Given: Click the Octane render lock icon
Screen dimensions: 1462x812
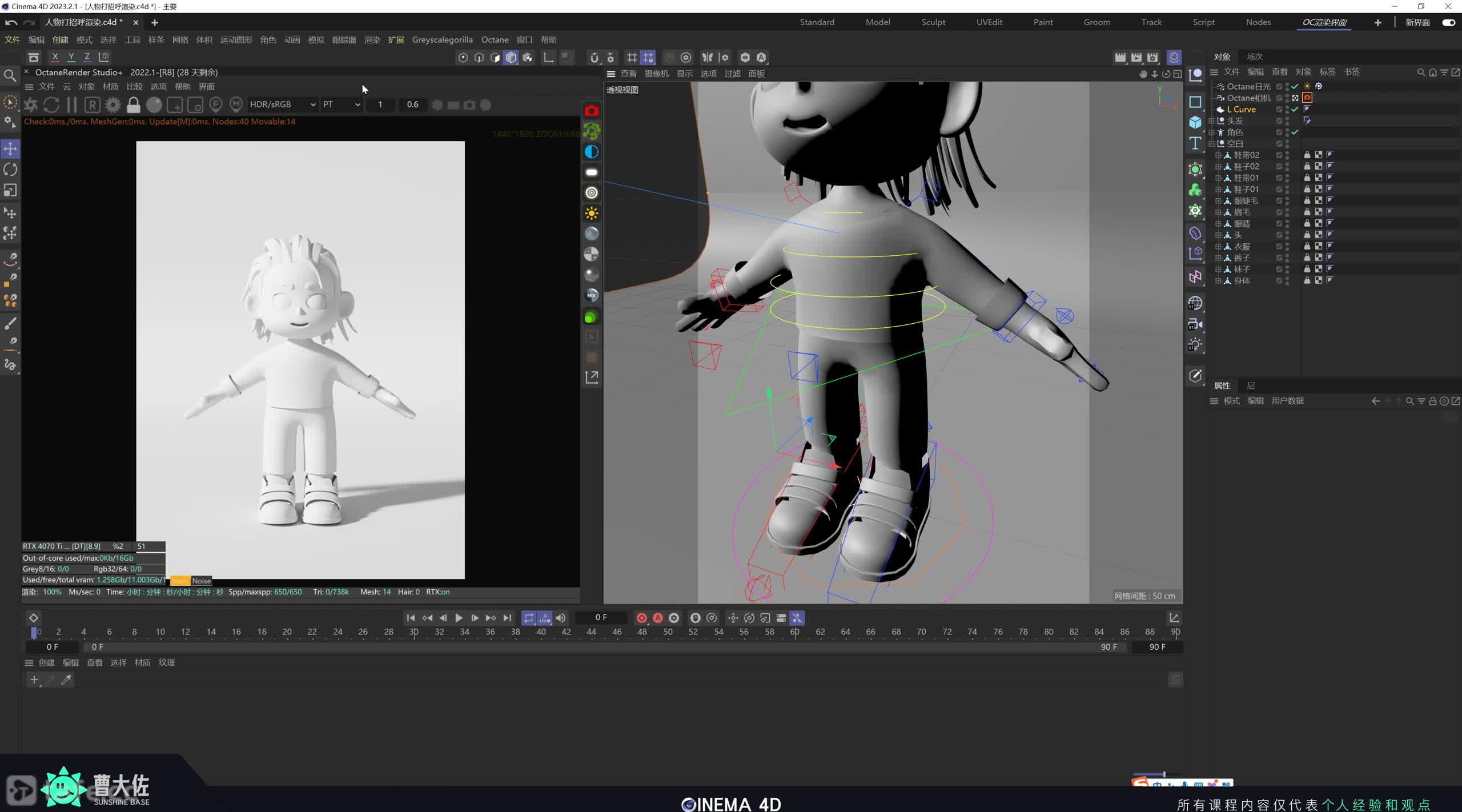Looking at the screenshot, I should [x=133, y=104].
